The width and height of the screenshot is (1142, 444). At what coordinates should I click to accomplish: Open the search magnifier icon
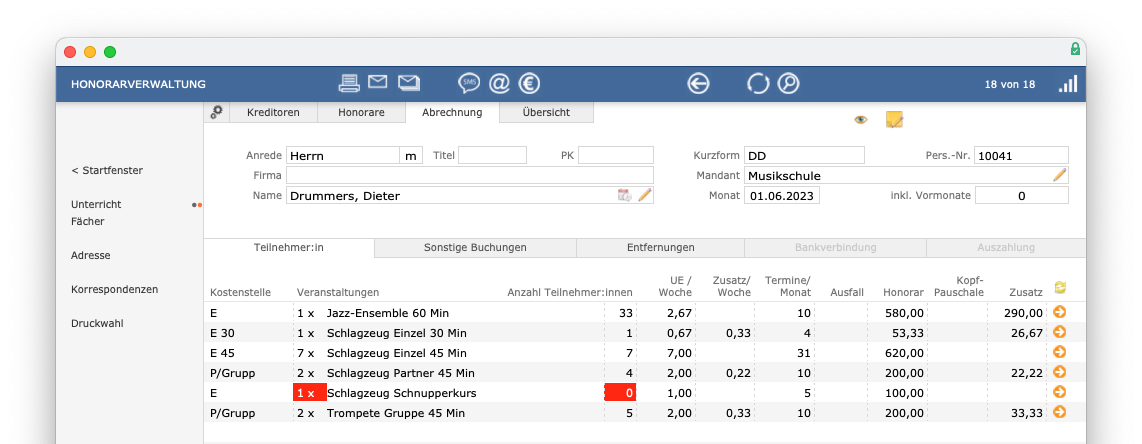(x=788, y=84)
